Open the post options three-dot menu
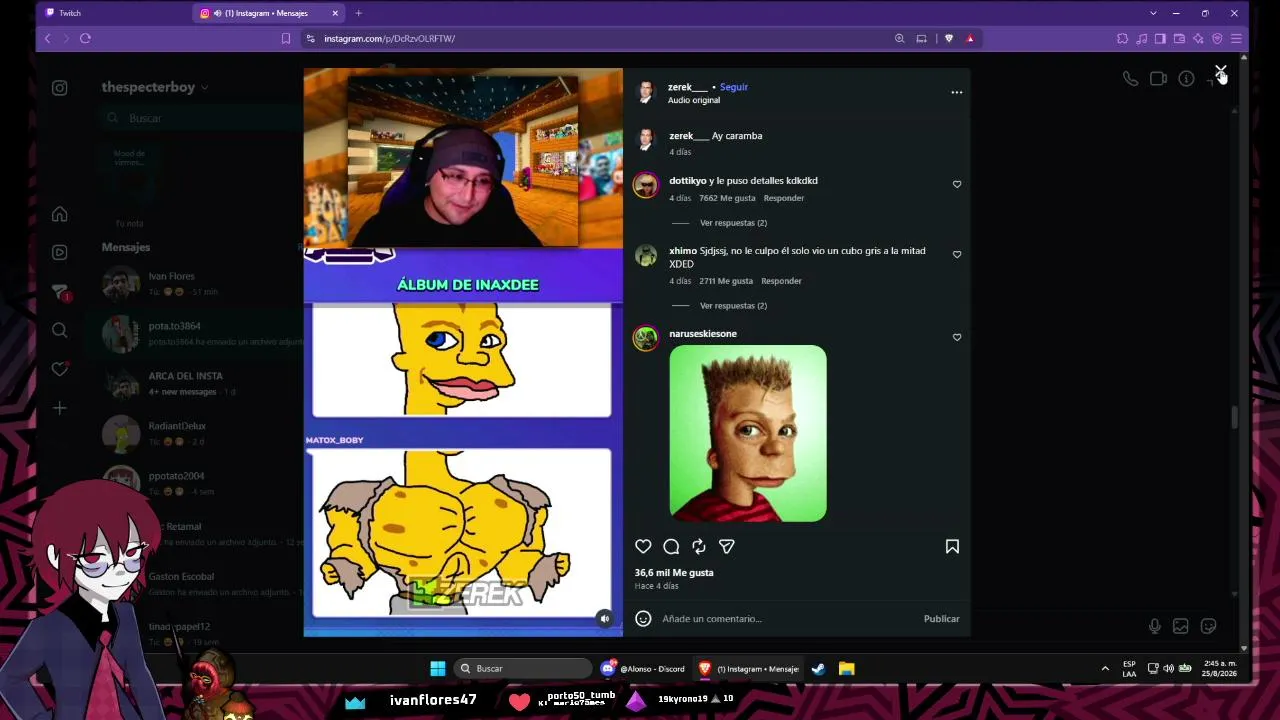The width and height of the screenshot is (1280, 720). pos(957,92)
